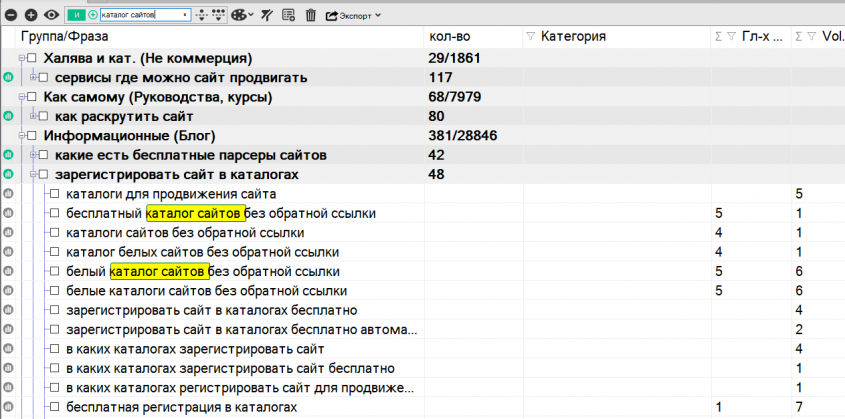This screenshot has width=845, height=419.
Task: Click the multi-dot move-down arrow icon
Action: click(x=218, y=16)
